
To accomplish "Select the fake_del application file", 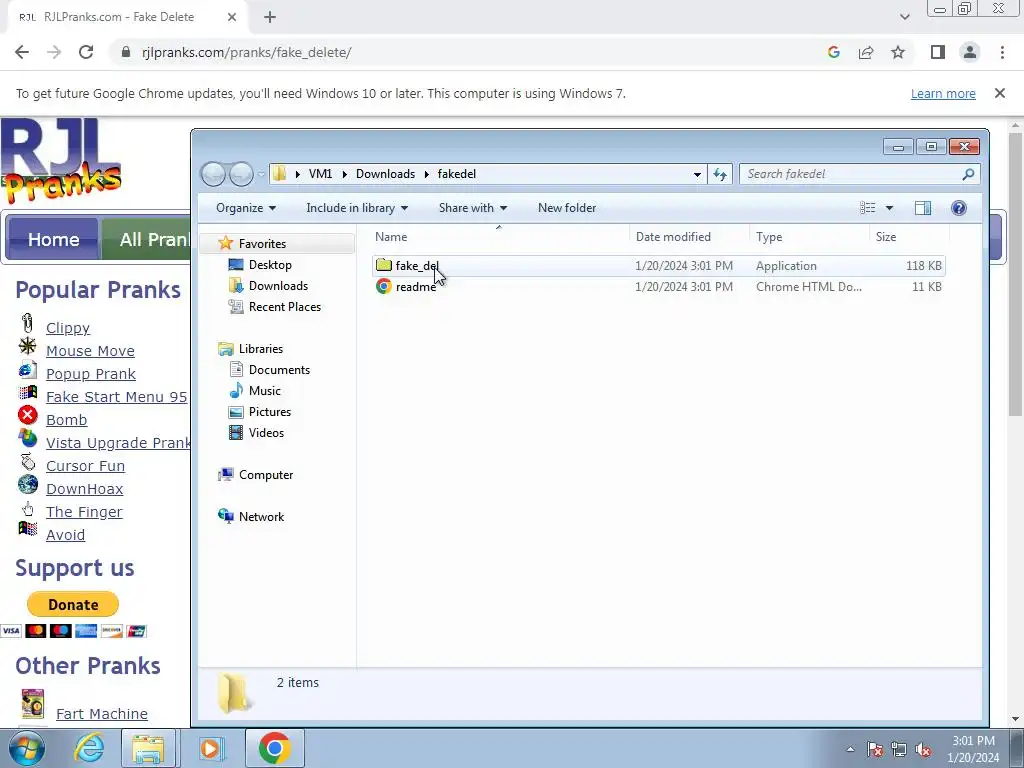I will (660, 266).
